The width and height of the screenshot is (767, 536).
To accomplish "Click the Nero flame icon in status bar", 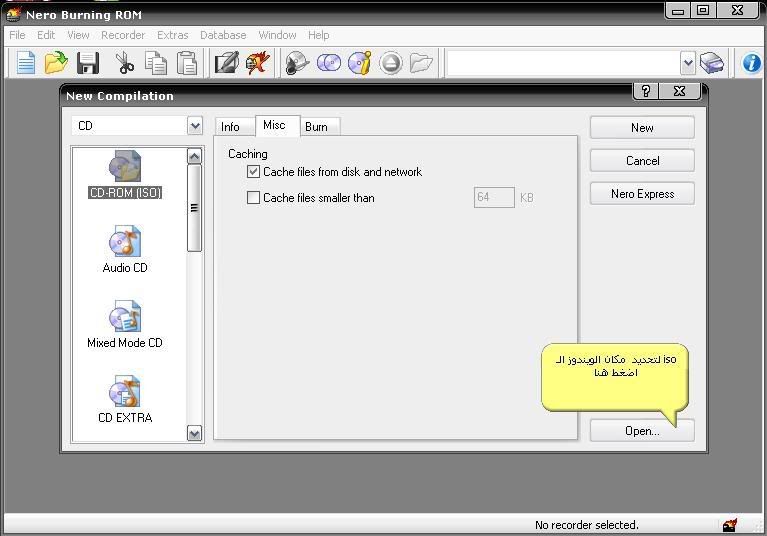I will (730, 525).
